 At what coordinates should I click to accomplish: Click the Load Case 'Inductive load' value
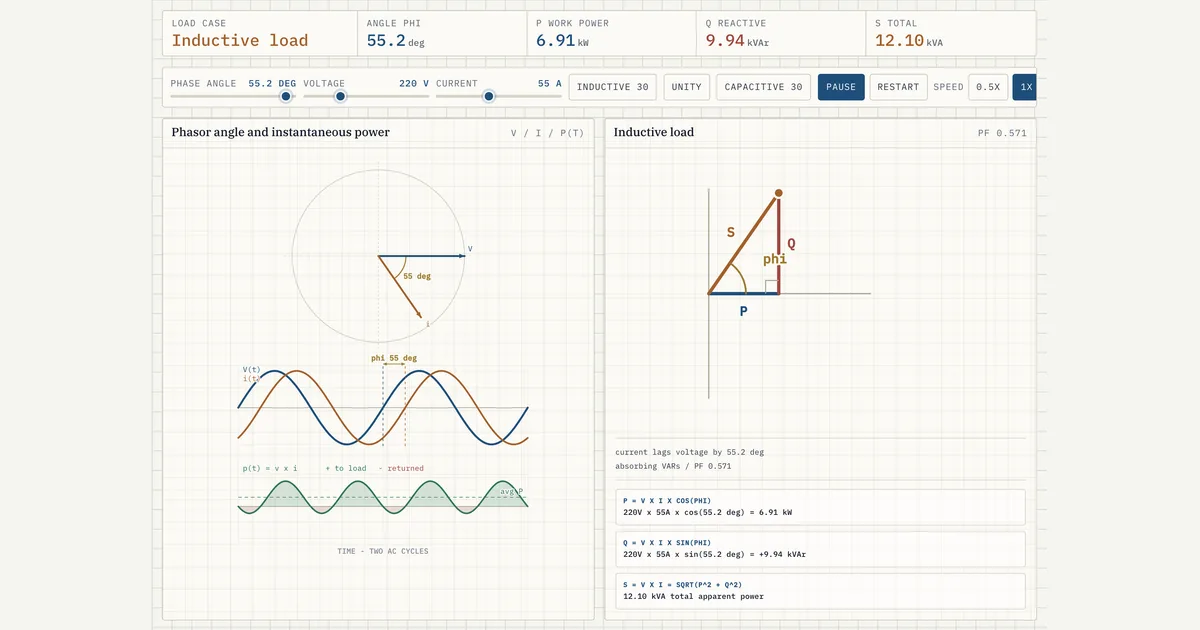[x=240, y=41]
